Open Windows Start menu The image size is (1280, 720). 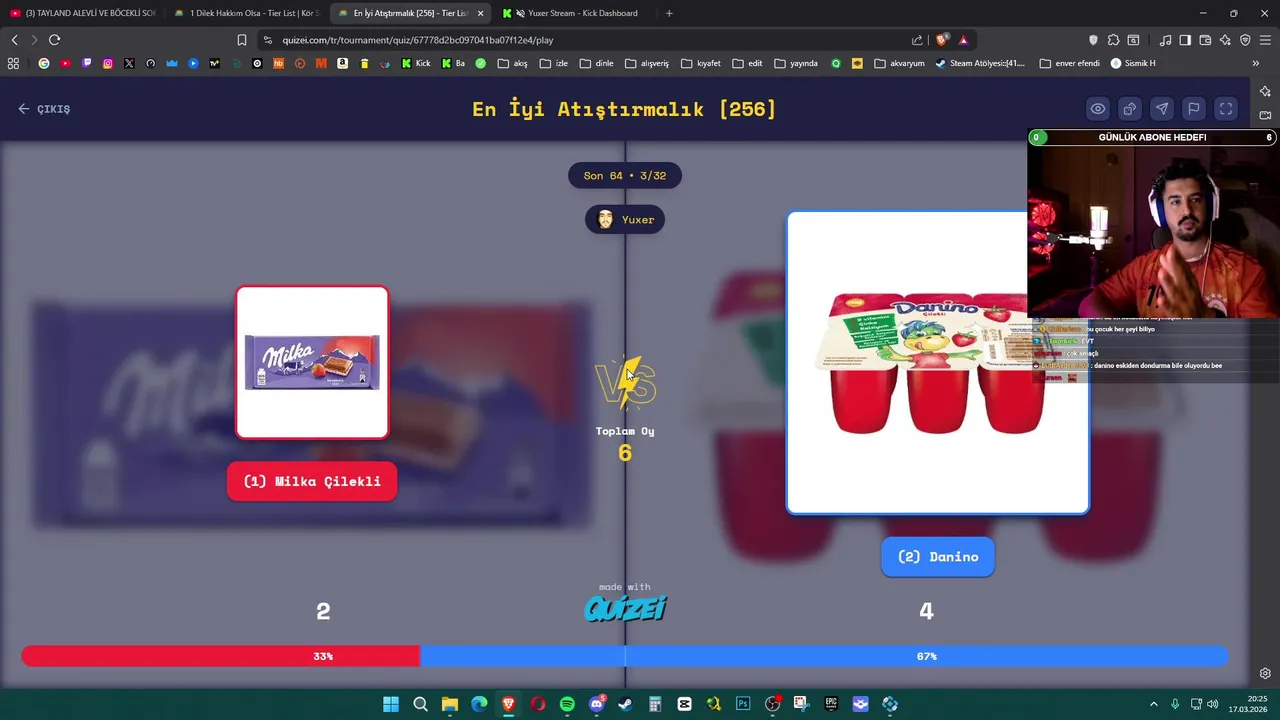pos(391,704)
